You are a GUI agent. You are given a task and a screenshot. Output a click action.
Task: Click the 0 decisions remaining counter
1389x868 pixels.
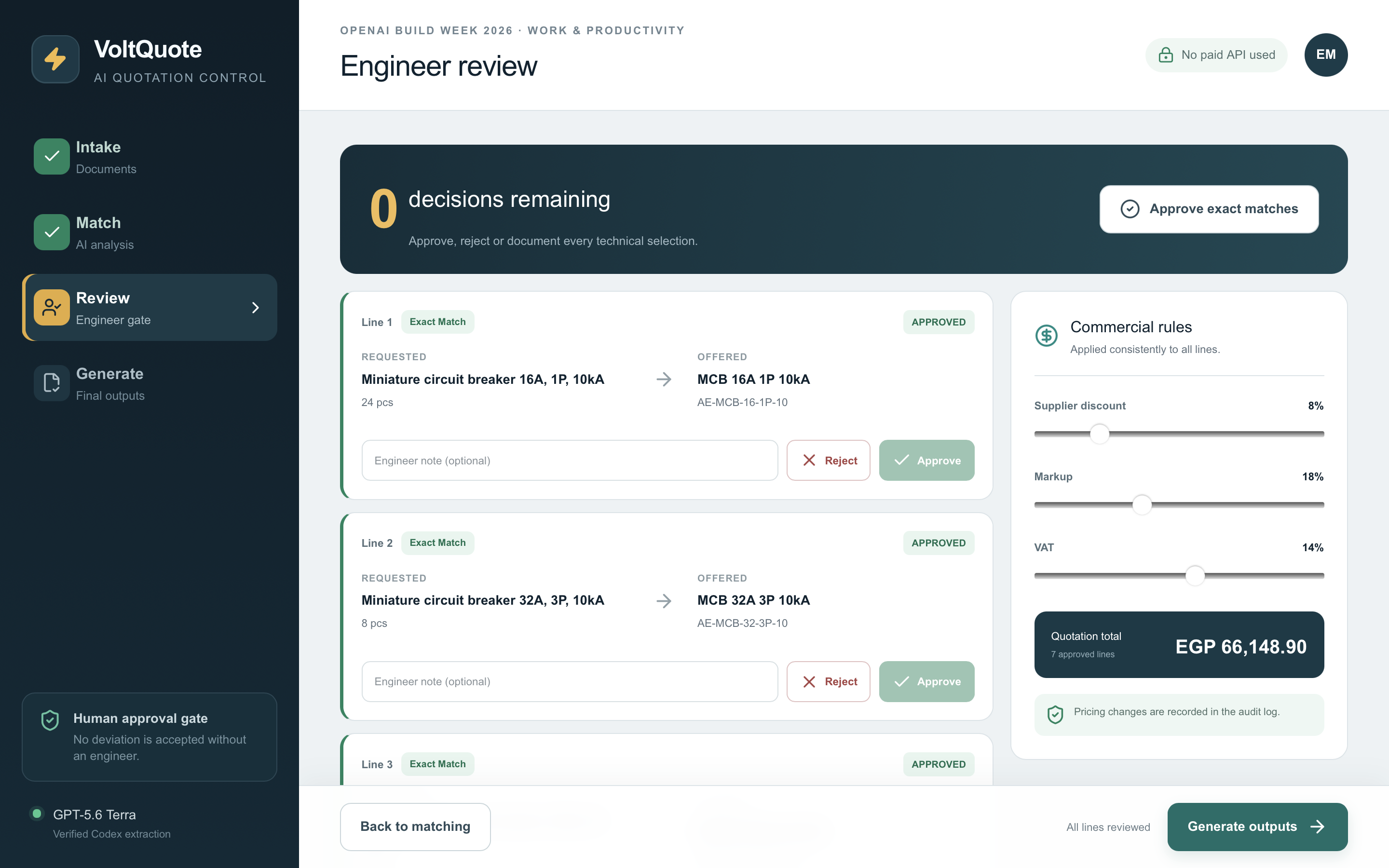point(383,209)
